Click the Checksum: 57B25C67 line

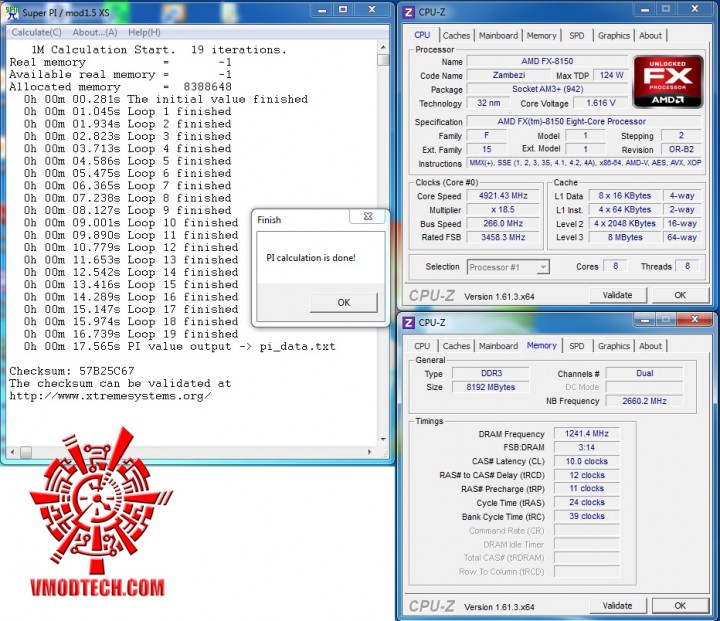coord(72,371)
